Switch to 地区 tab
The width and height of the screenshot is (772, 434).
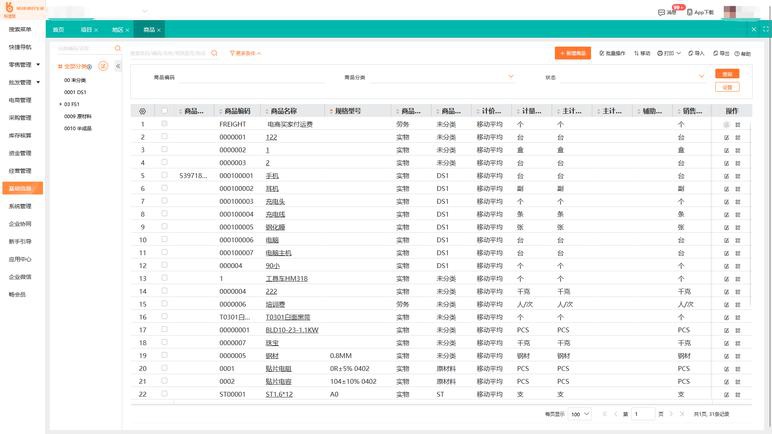point(117,30)
